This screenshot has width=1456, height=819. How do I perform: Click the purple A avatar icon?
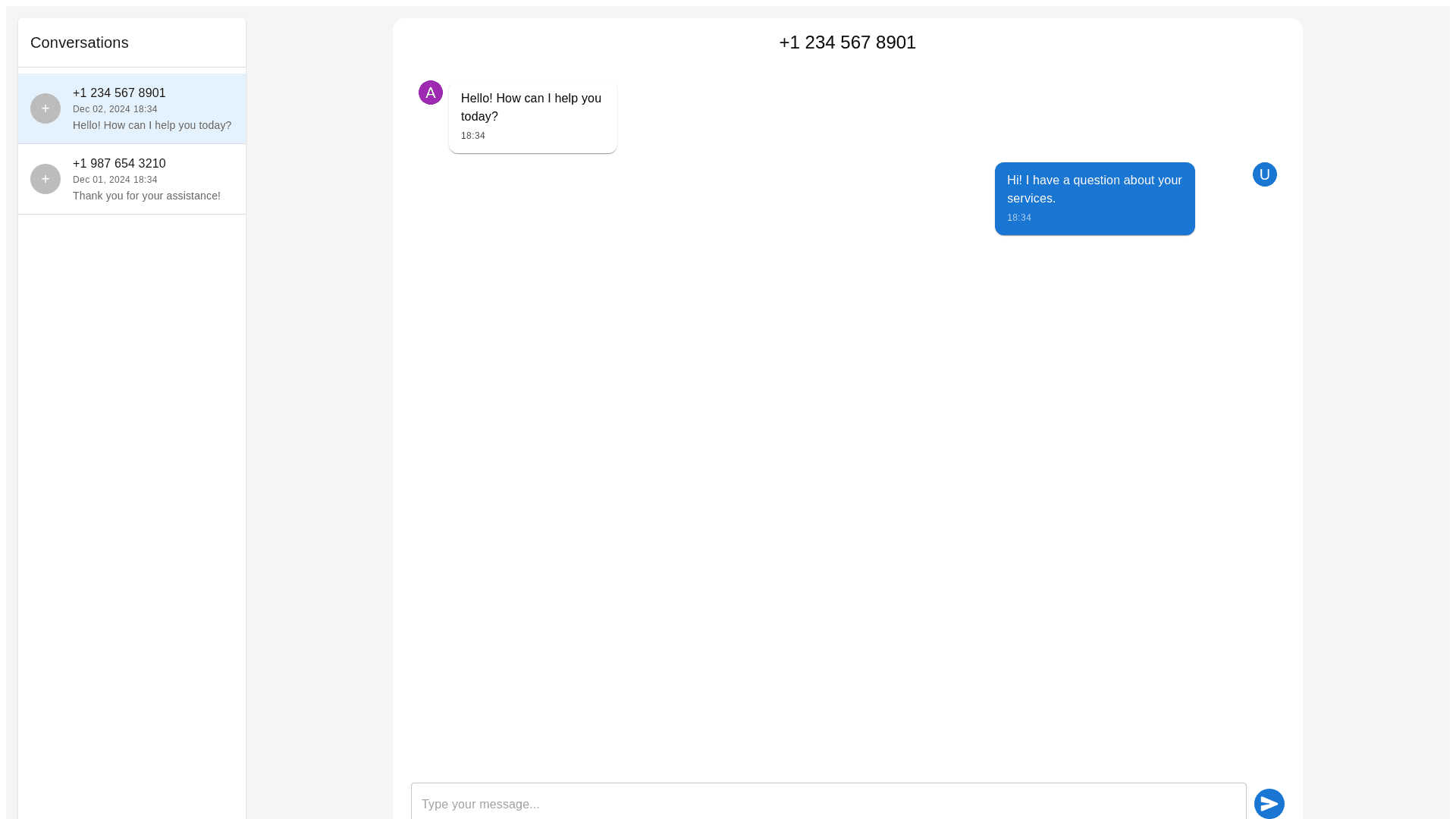point(431,93)
